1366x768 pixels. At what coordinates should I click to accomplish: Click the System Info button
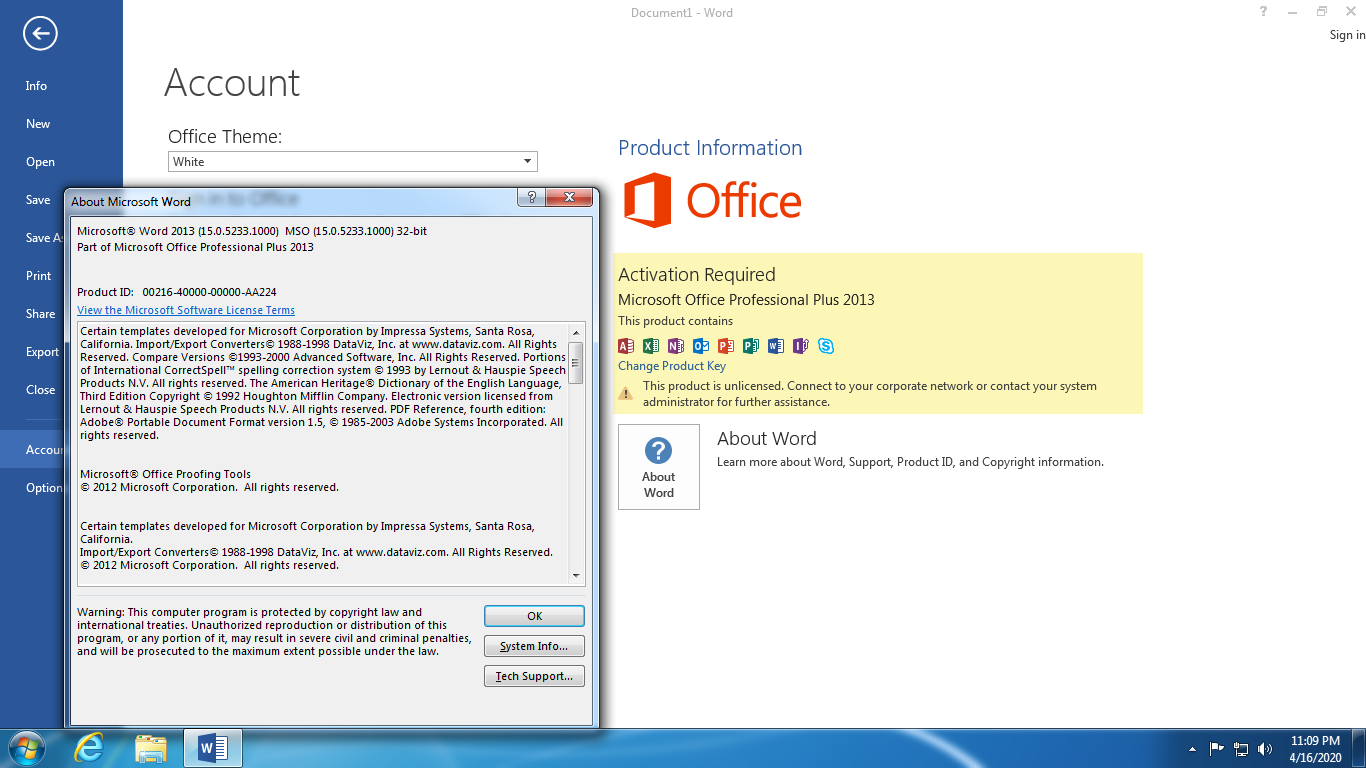pos(534,646)
